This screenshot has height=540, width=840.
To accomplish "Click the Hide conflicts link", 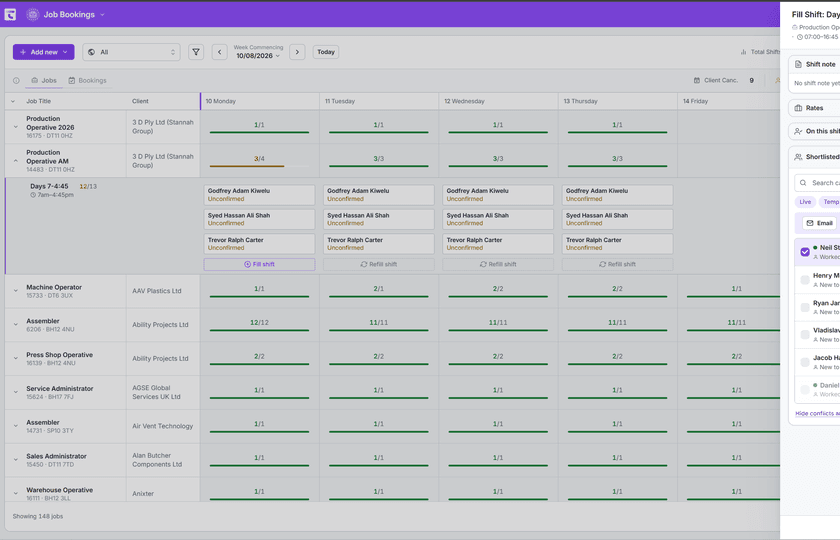I will click(x=818, y=414).
